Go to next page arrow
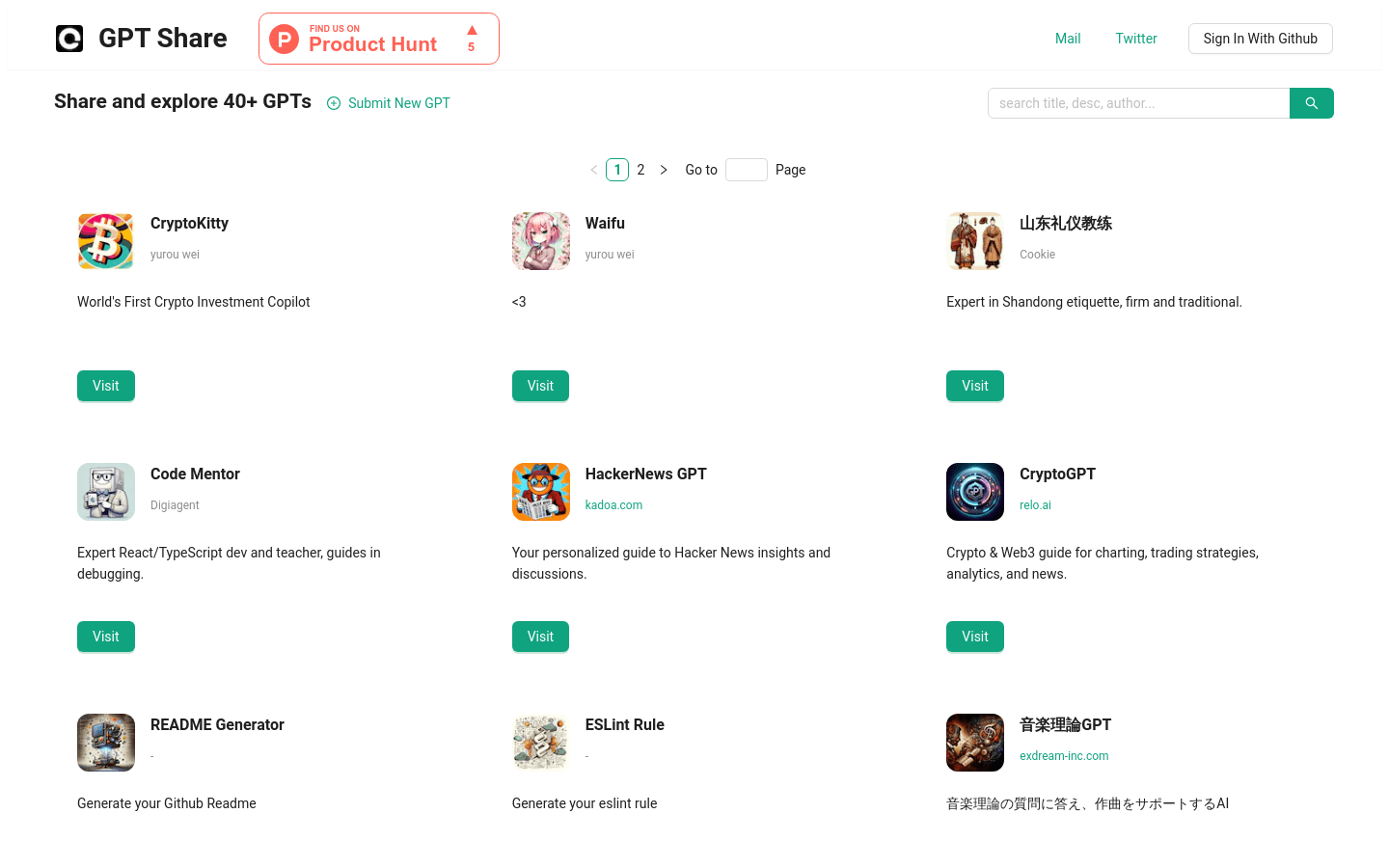Image resolution: width=1389 pixels, height=868 pixels. click(664, 170)
